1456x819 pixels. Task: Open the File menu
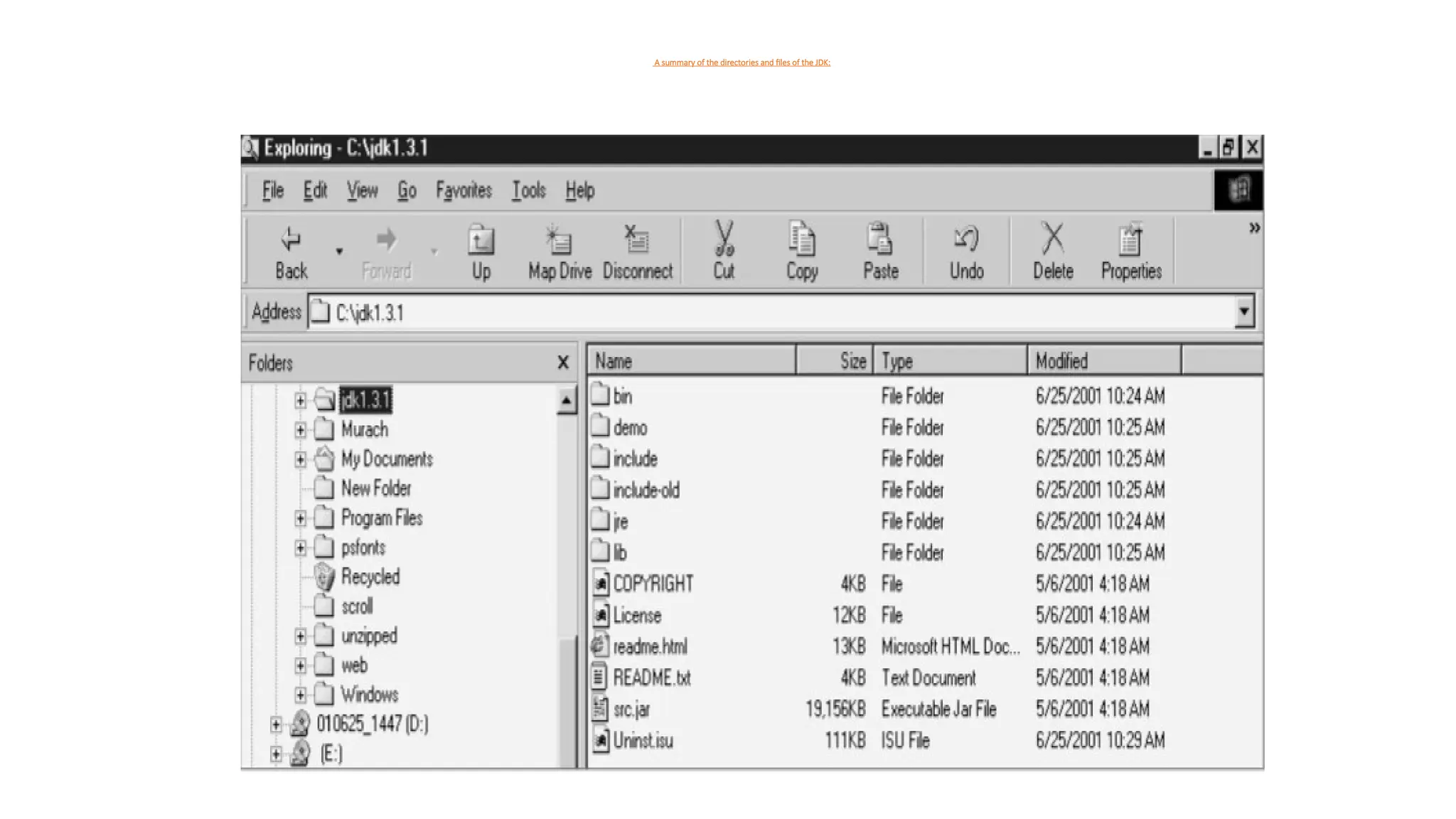point(273,191)
